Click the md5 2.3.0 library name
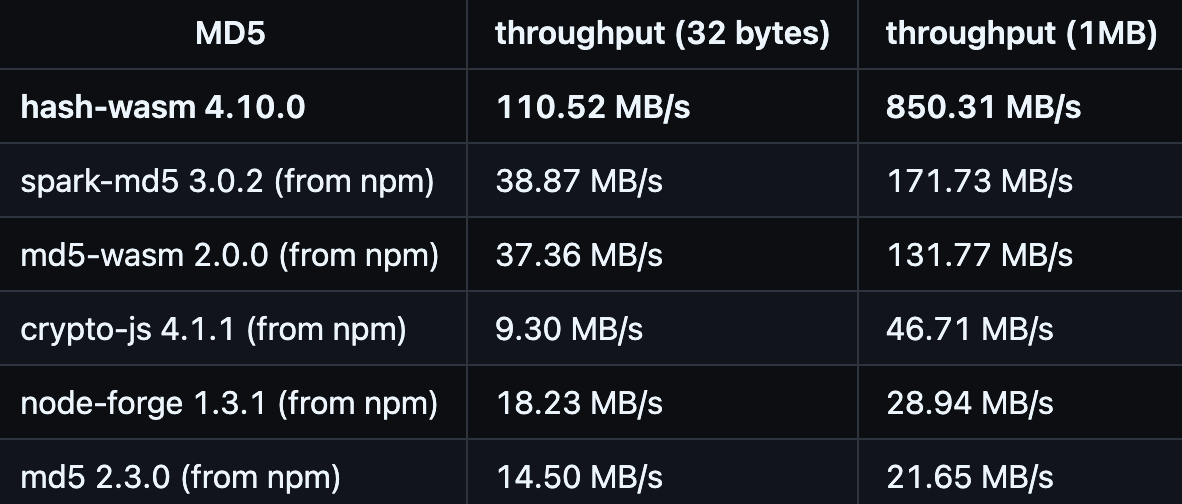 tap(180, 477)
